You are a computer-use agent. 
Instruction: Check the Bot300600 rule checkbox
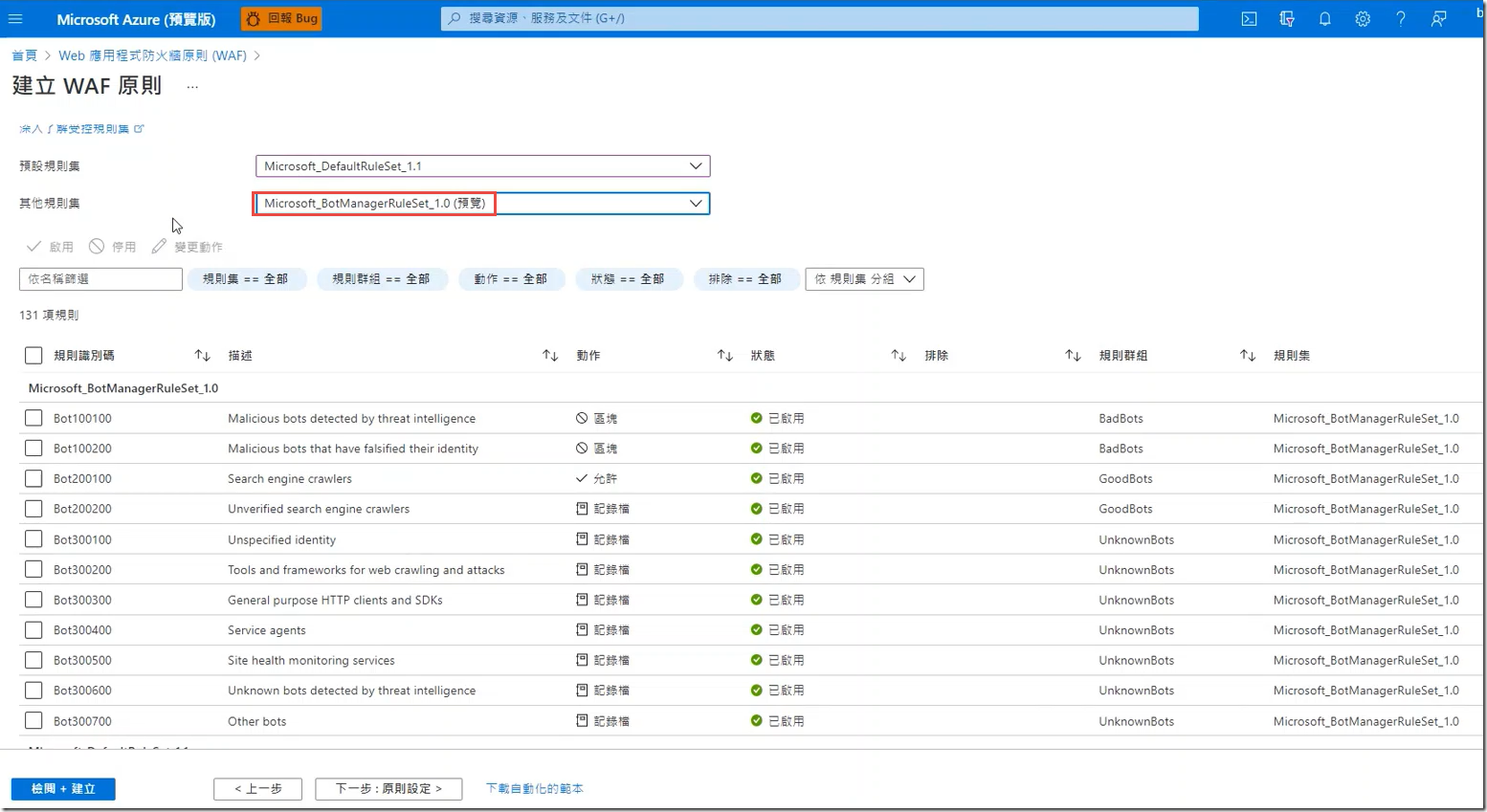click(x=33, y=690)
